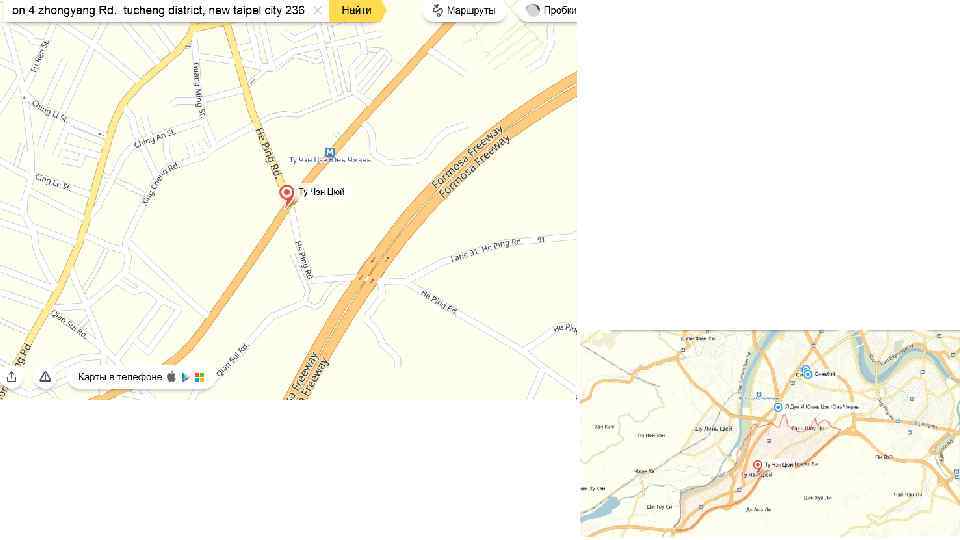Clear the search field with X

(x=317, y=10)
